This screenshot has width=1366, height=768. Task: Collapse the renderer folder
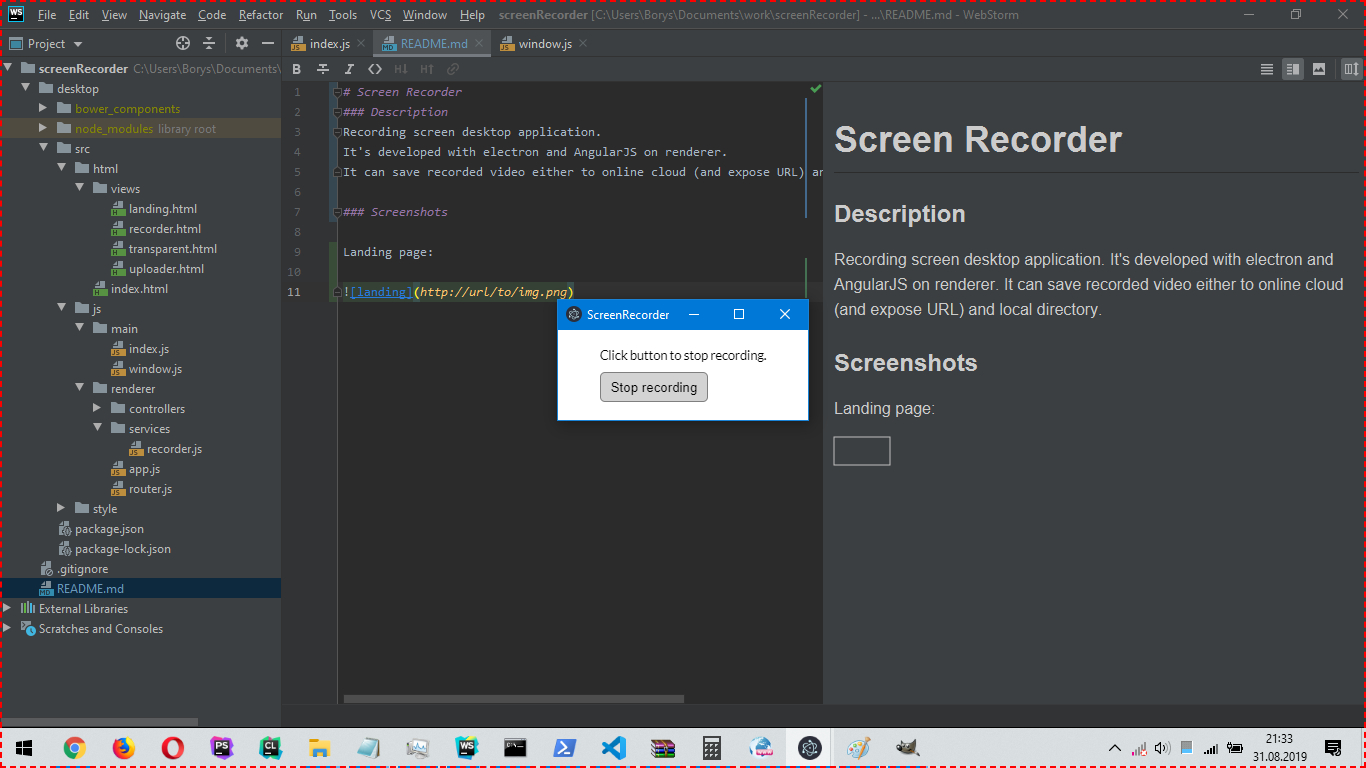coord(79,389)
